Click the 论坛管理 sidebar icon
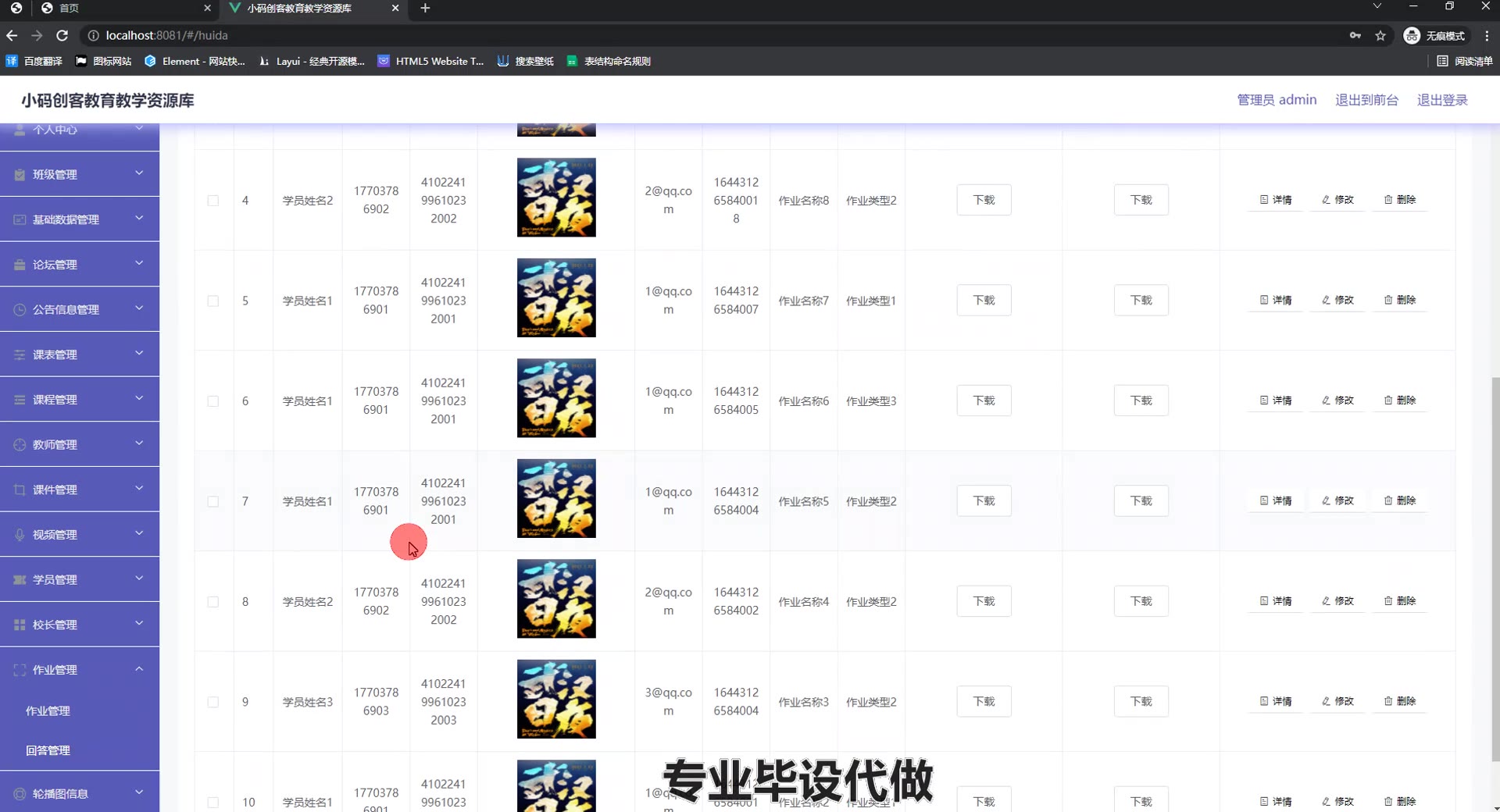 click(x=20, y=265)
